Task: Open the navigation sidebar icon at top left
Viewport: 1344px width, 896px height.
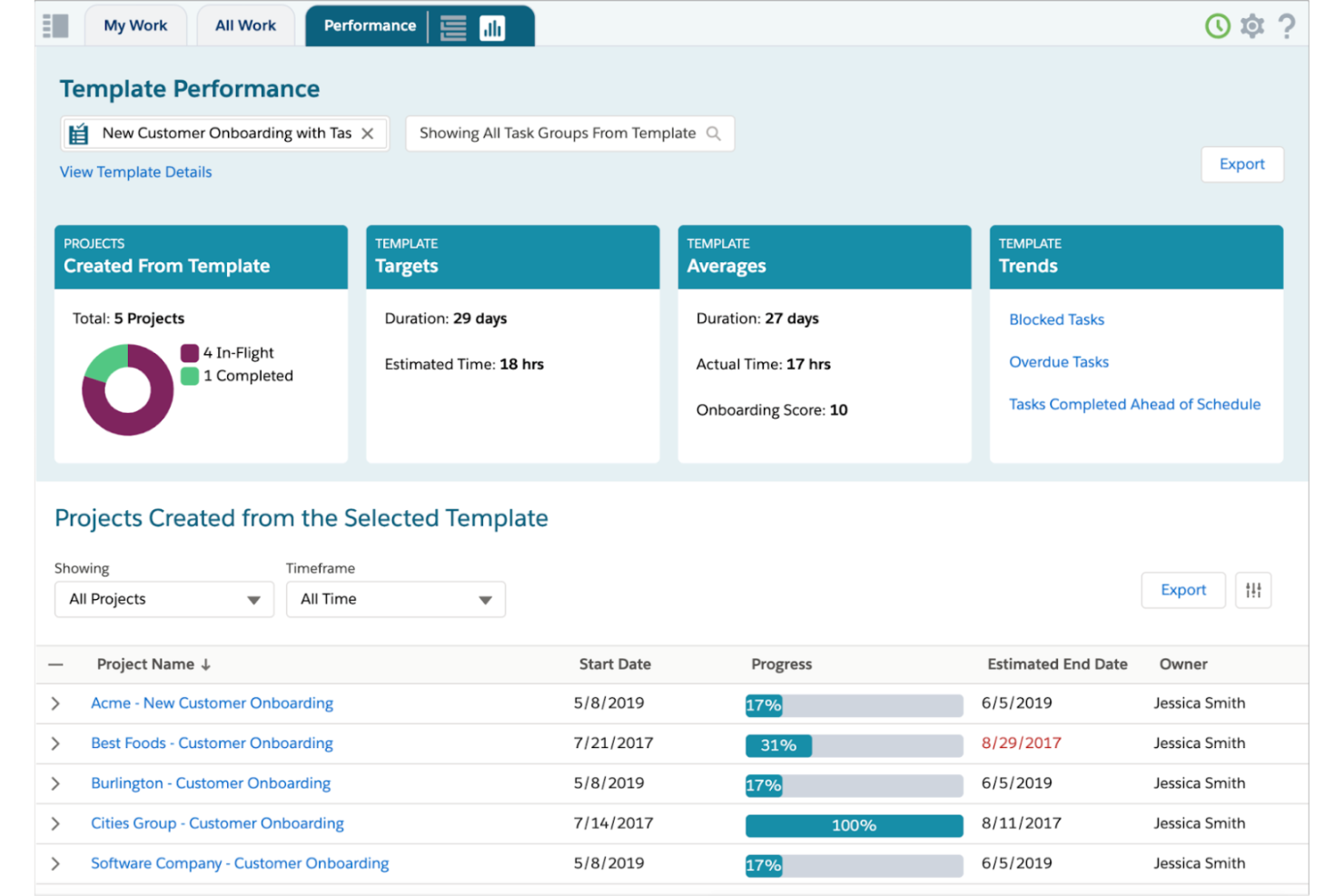Action: click(x=56, y=25)
